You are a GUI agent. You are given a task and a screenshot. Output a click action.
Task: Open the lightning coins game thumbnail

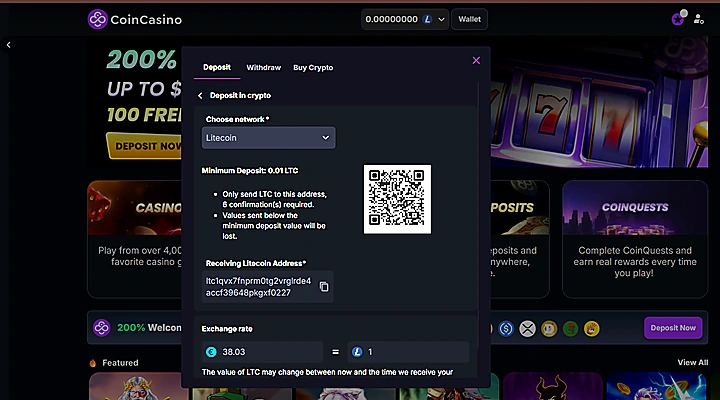[x=656, y=386]
